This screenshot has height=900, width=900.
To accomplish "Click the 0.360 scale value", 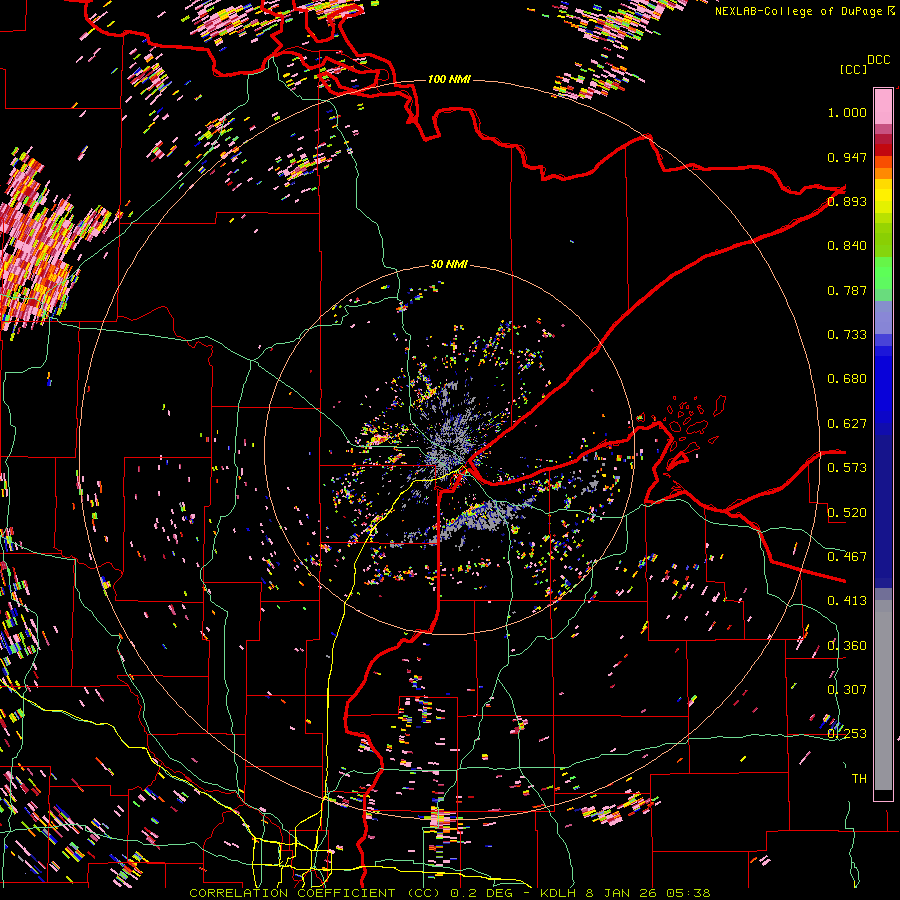I will point(847,646).
